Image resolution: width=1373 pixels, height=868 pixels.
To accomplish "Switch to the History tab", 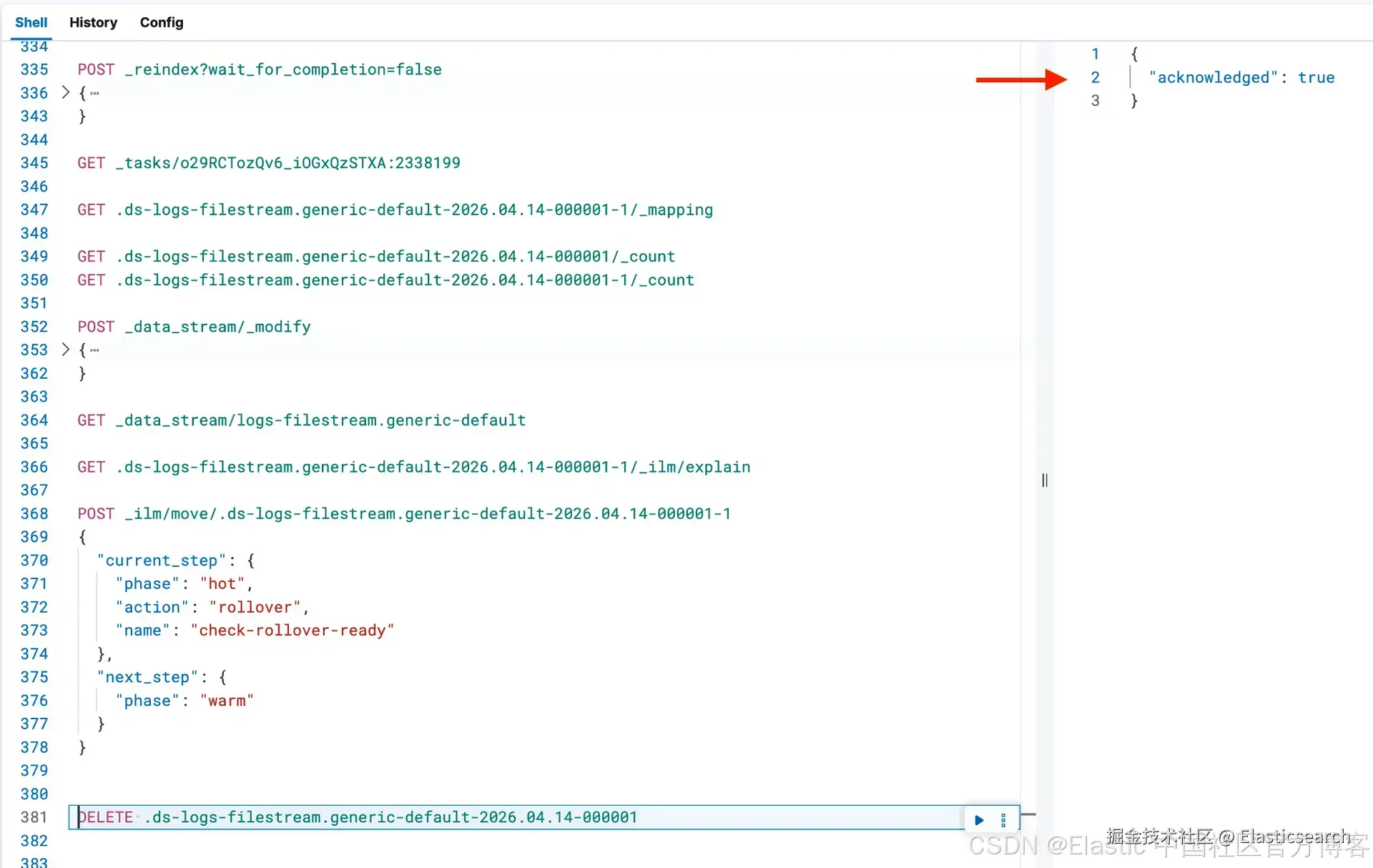I will pos(93,22).
